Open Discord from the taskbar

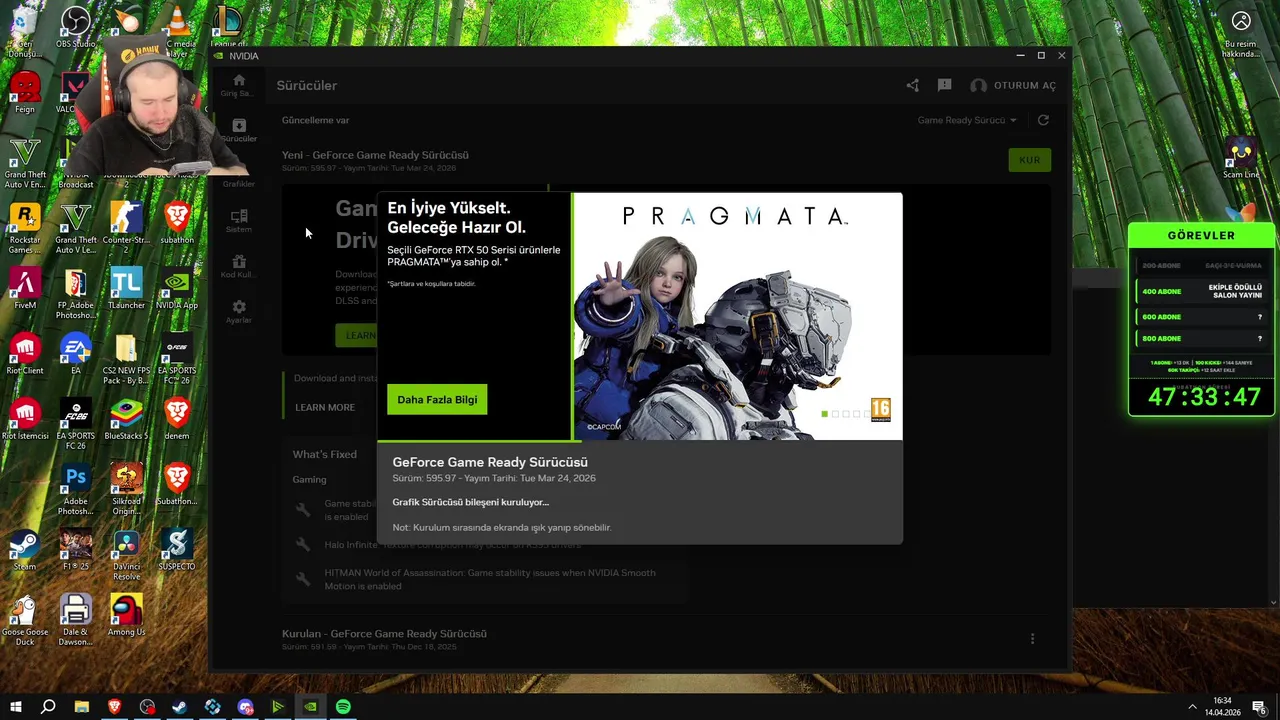[x=245, y=707]
